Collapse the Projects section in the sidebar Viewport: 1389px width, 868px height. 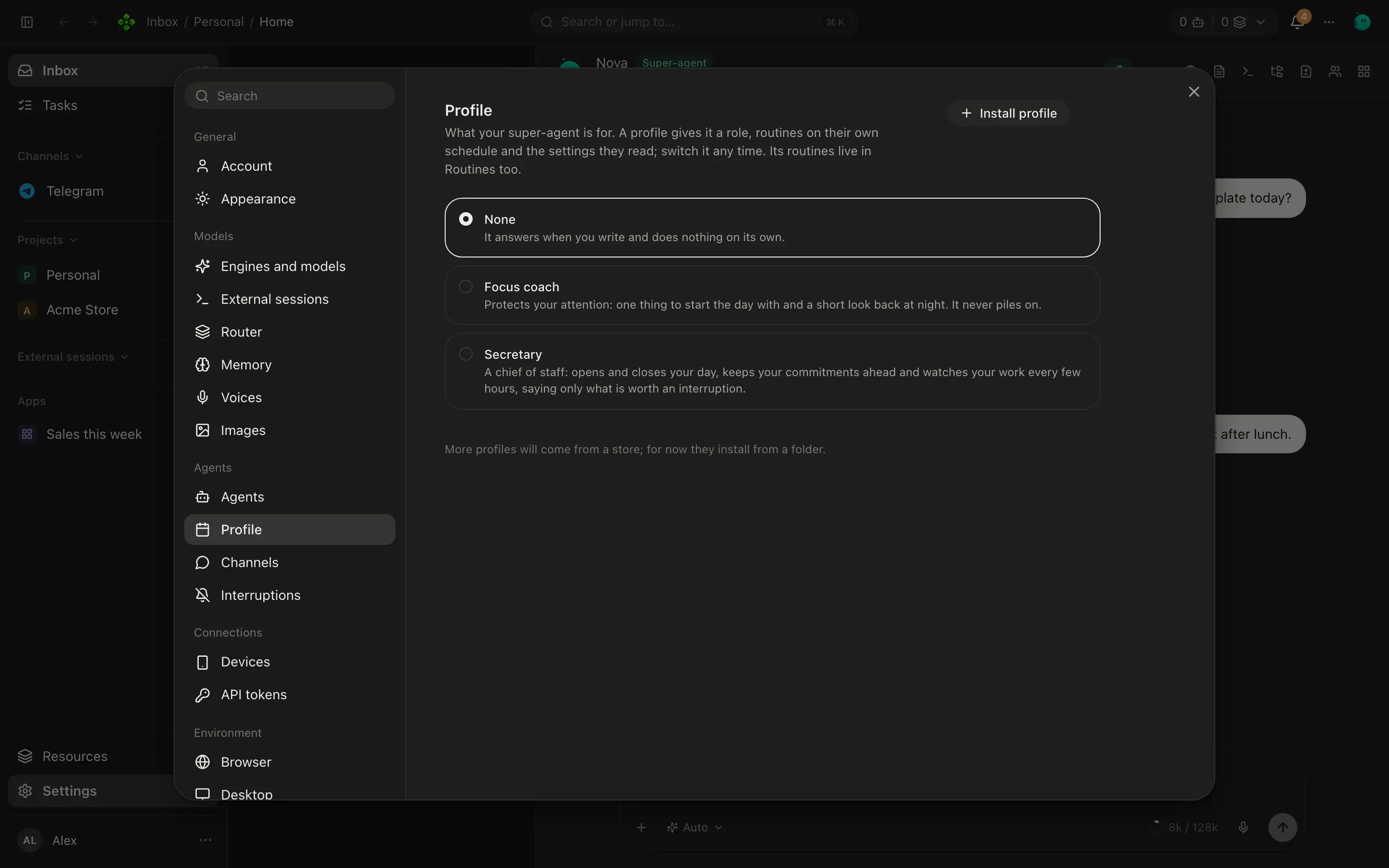(x=47, y=240)
